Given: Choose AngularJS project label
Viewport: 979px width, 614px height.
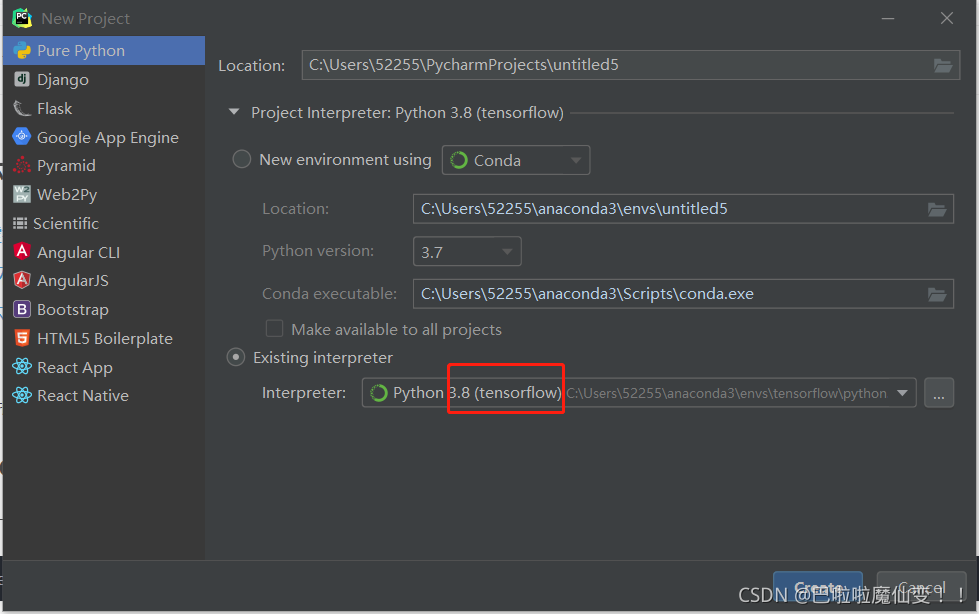Looking at the screenshot, I should (x=72, y=280).
